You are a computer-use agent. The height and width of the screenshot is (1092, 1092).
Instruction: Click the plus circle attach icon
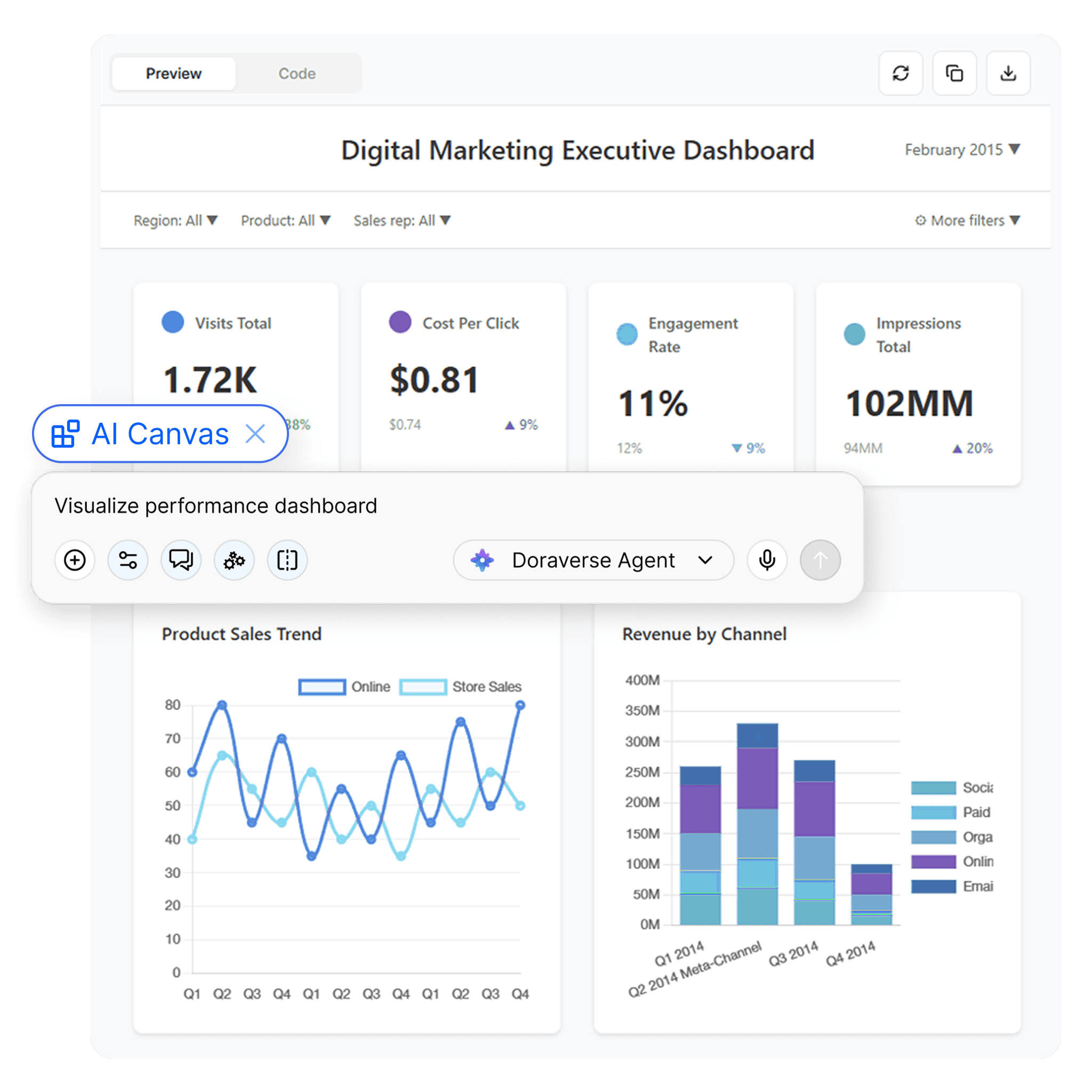point(75,560)
